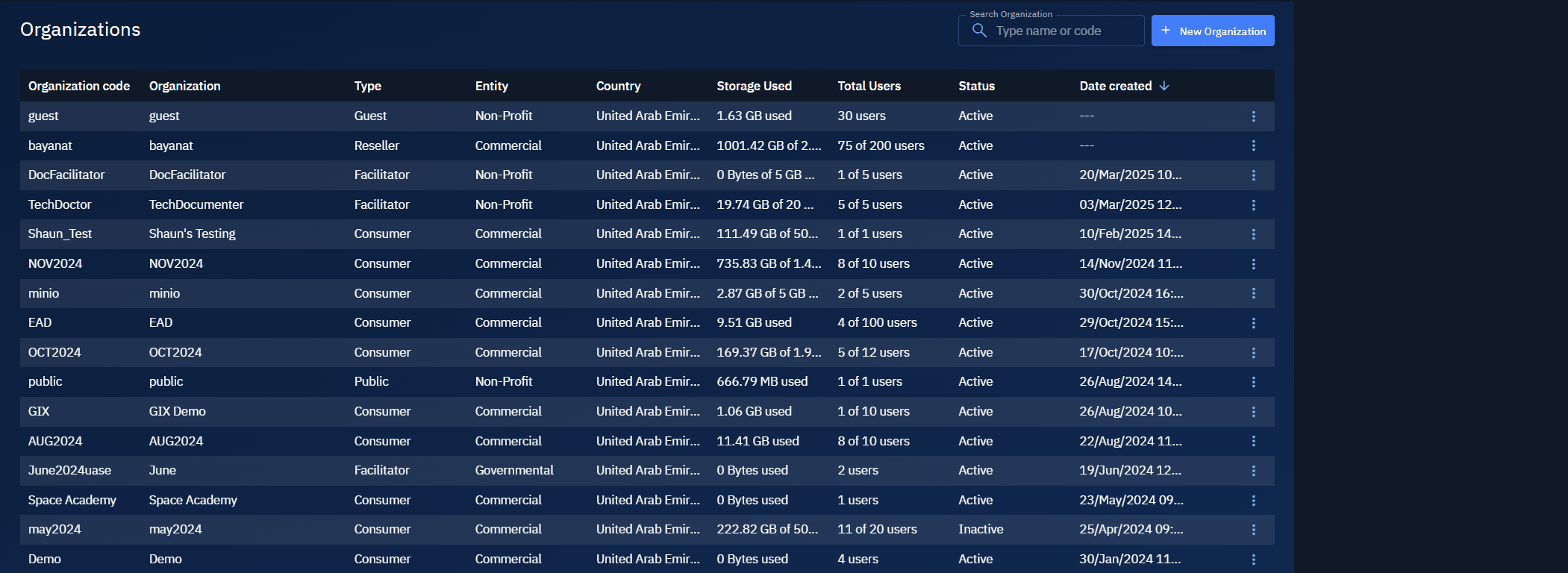This screenshot has width=1568, height=573.
Task: Open row options for NOV2024 organization
Action: click(1253, 264)
